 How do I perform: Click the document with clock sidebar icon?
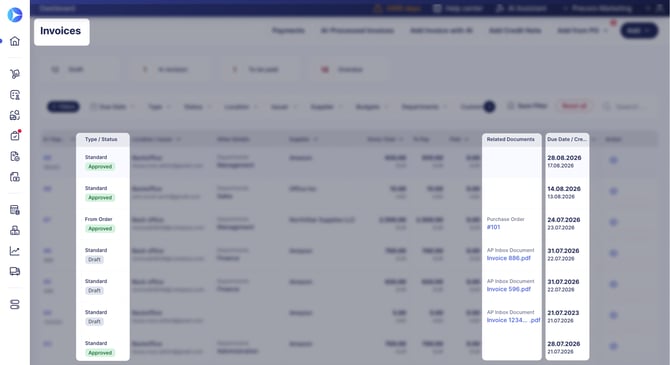coord(15,156)
